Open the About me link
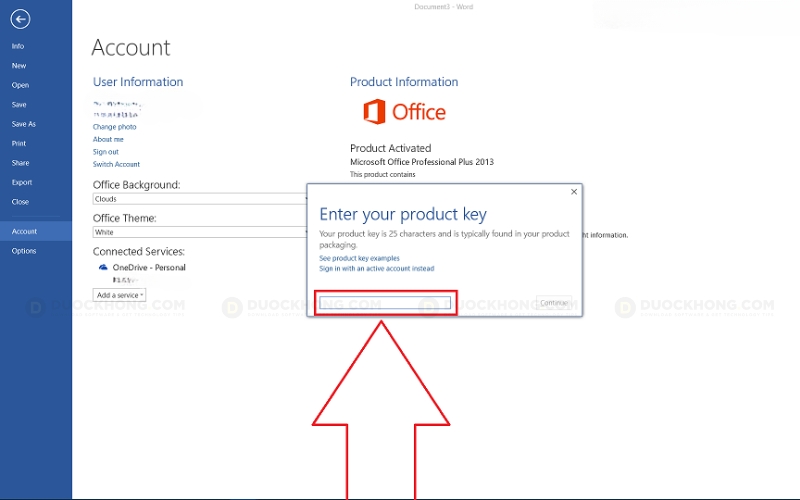Screen dimensions: 800x500 (x=108, y=139)
